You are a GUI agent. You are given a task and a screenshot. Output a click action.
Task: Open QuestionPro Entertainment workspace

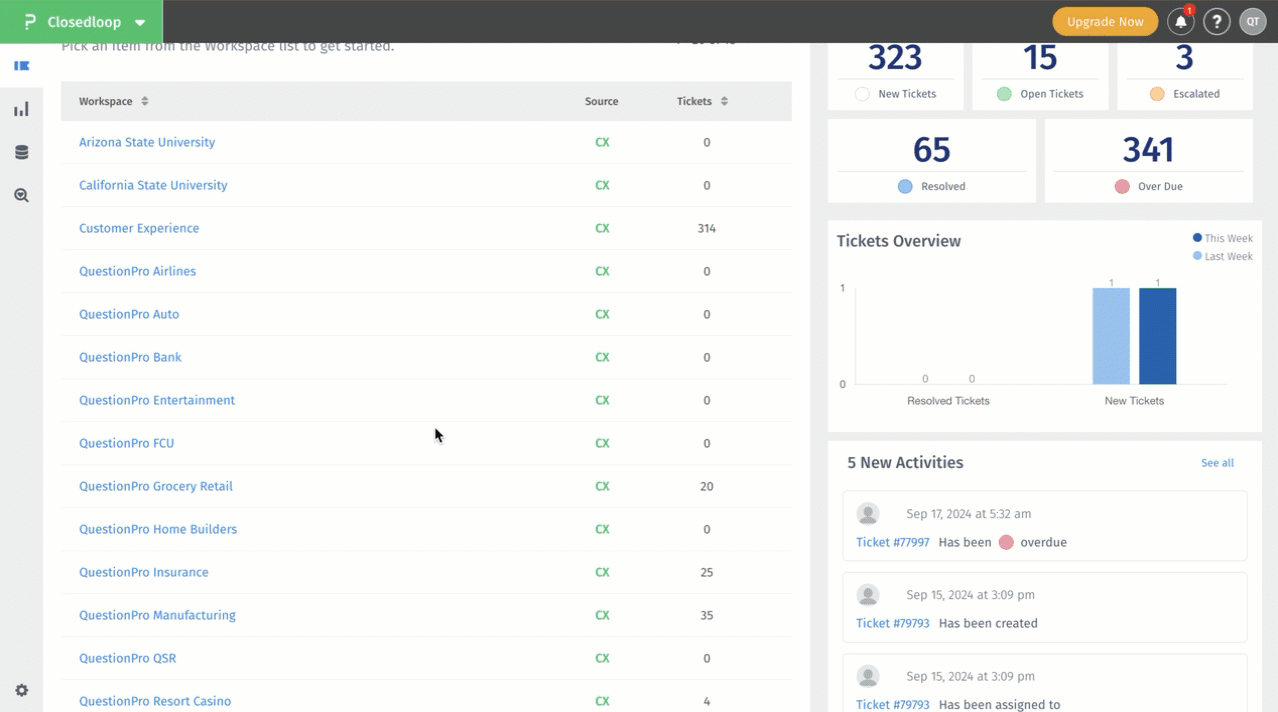pyautogui.click(x=157, y=400)
